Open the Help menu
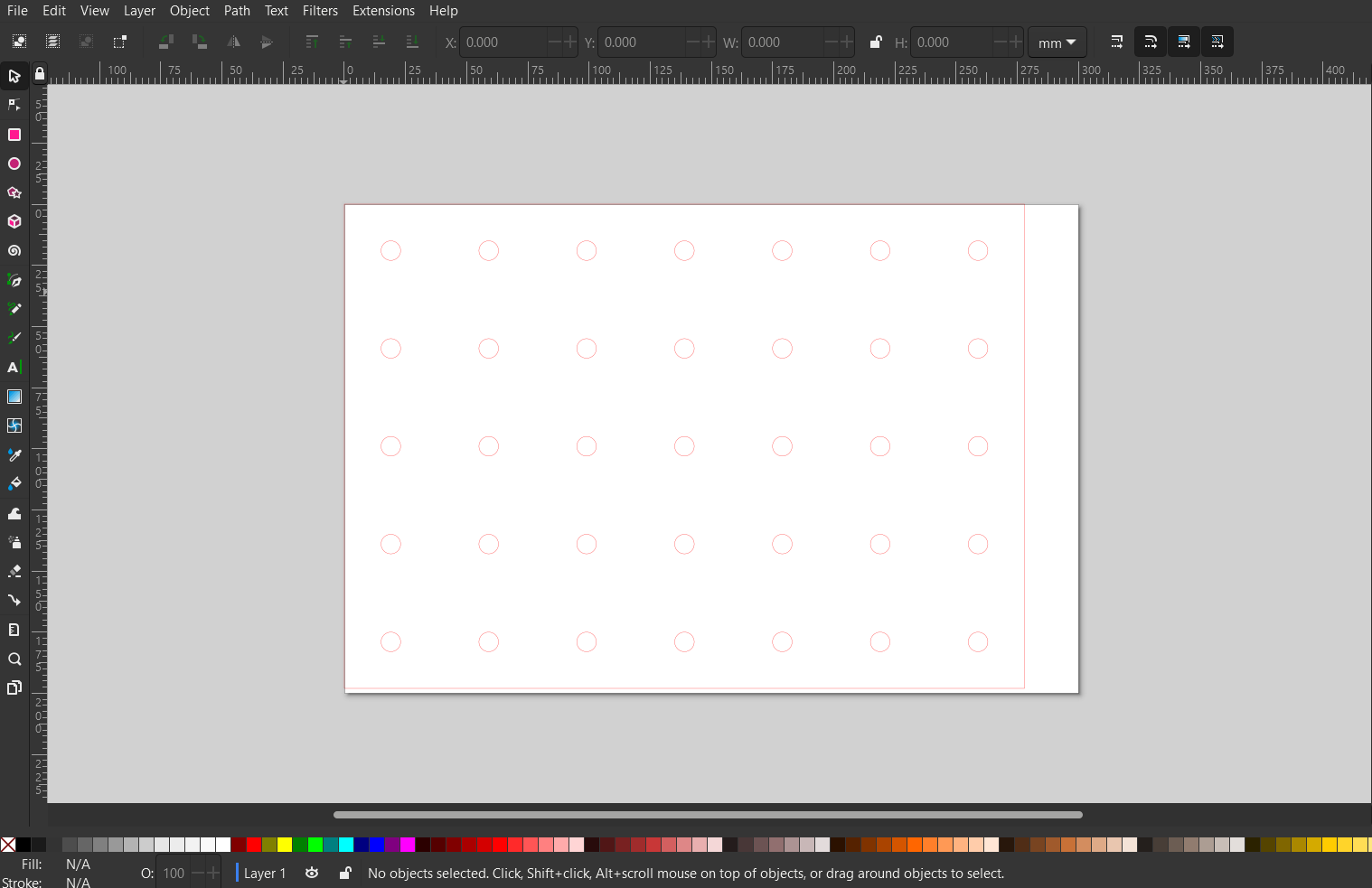Image resolution: width=1372 pixels, height=888 pixels. tap(444, 11)
